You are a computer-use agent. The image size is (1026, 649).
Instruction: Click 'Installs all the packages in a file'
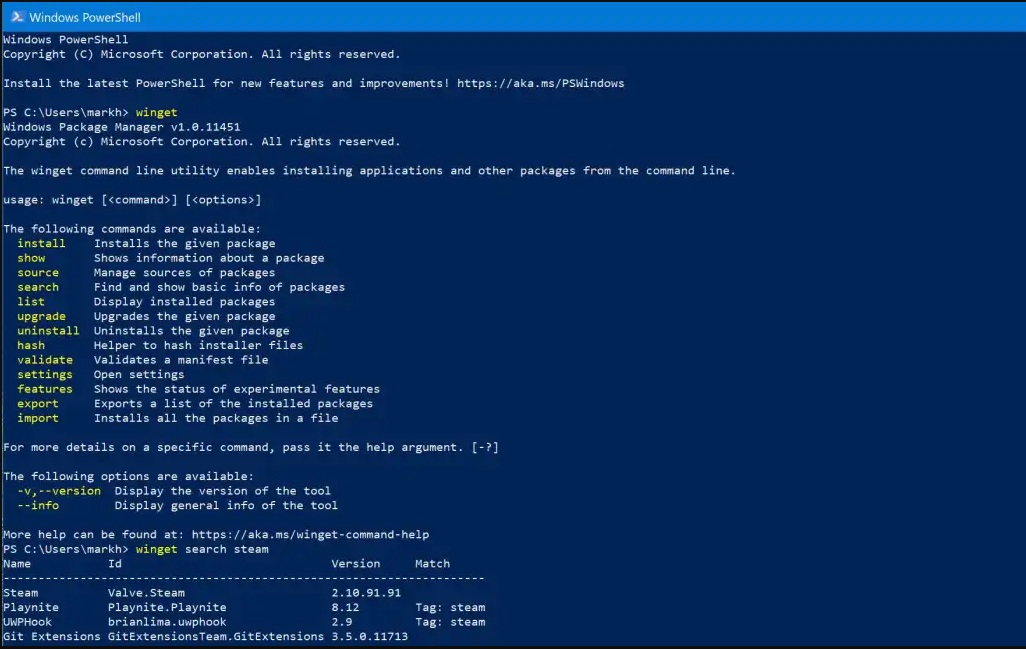tap(216, 418)
